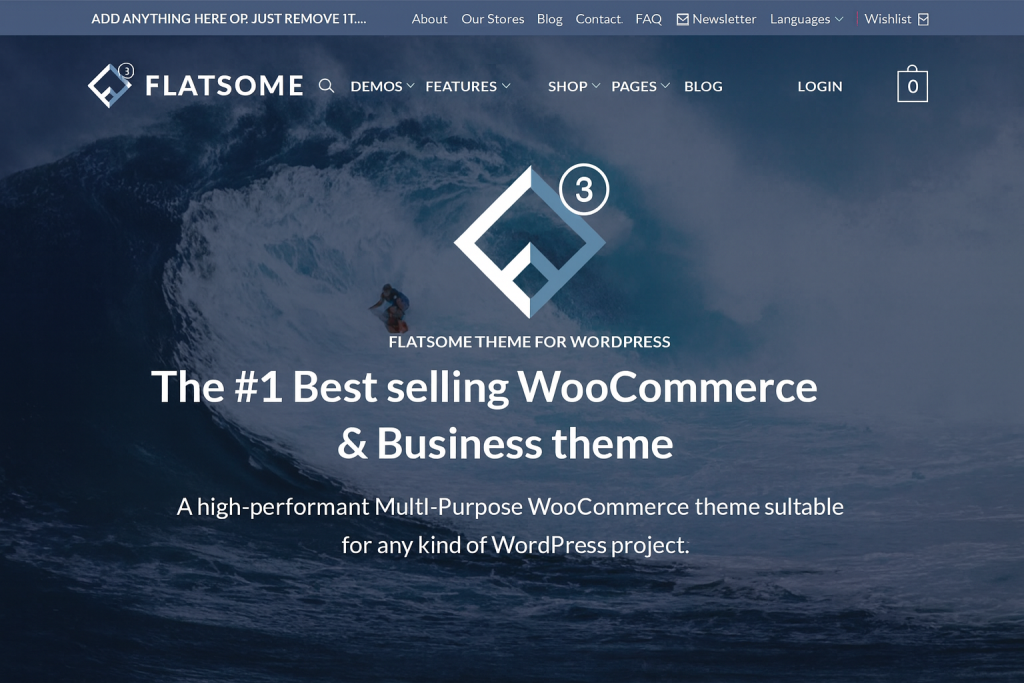The image size is (1024, 683).
Task: Click 'ADD ANYTHING HERE OR JUST REMOVE IT' text
Action: [229, 19]
